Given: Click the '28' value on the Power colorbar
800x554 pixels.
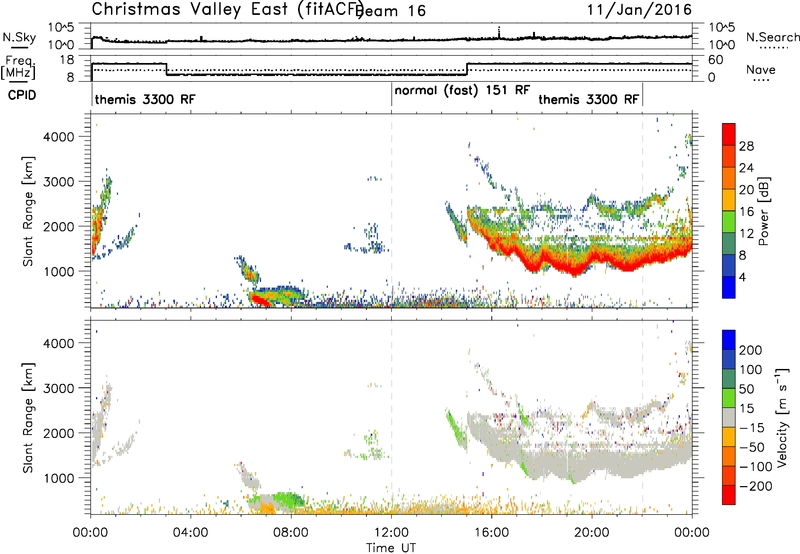Looking at the screenshot, I should click(746, 146).
